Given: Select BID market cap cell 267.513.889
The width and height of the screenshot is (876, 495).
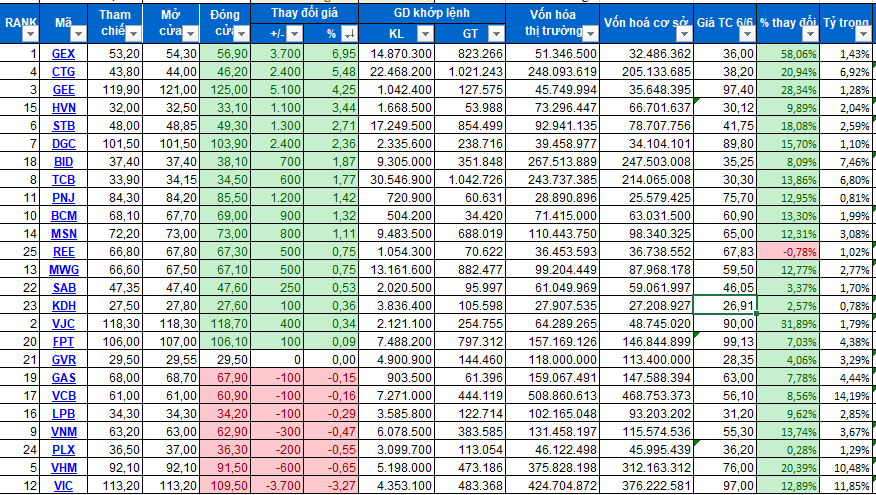Looking at the screenshot, I should [552, 162].
